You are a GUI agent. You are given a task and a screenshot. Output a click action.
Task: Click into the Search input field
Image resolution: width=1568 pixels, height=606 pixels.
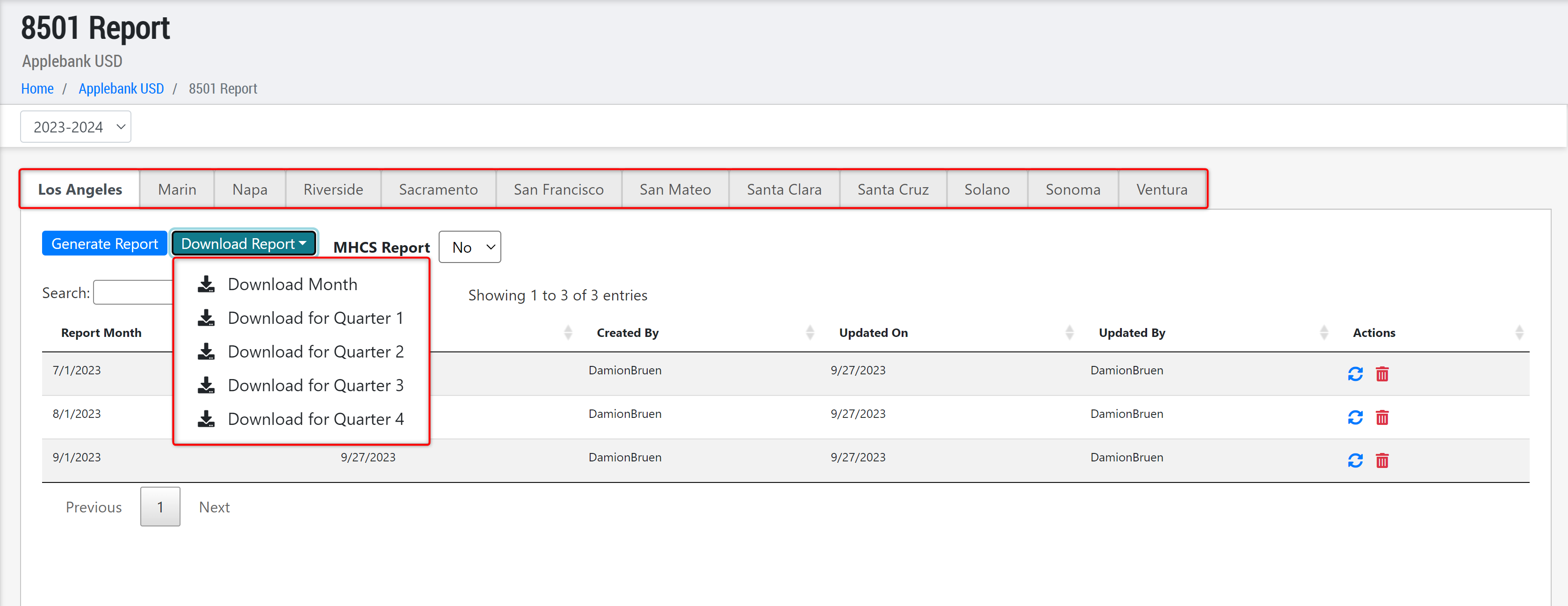[133, 293]
